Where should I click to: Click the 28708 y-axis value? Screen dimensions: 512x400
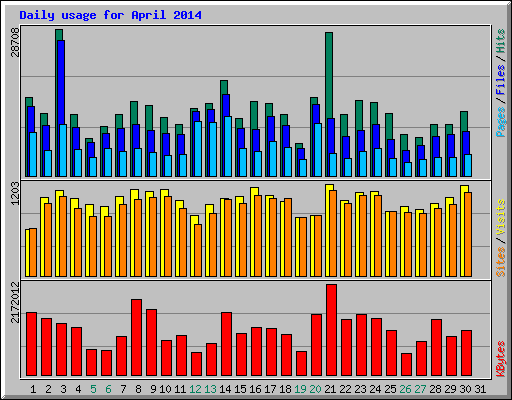15,42
